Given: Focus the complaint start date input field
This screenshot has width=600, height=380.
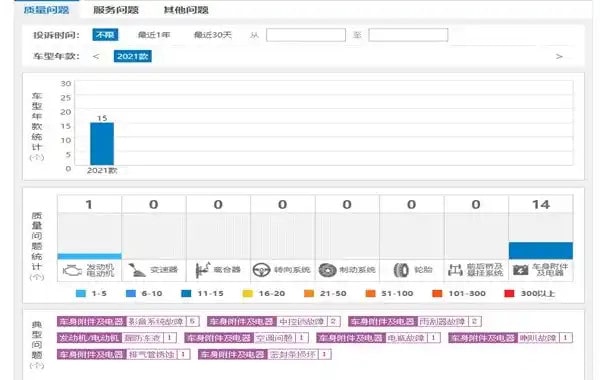Looking at the screenshot, I should coord(306,35).
